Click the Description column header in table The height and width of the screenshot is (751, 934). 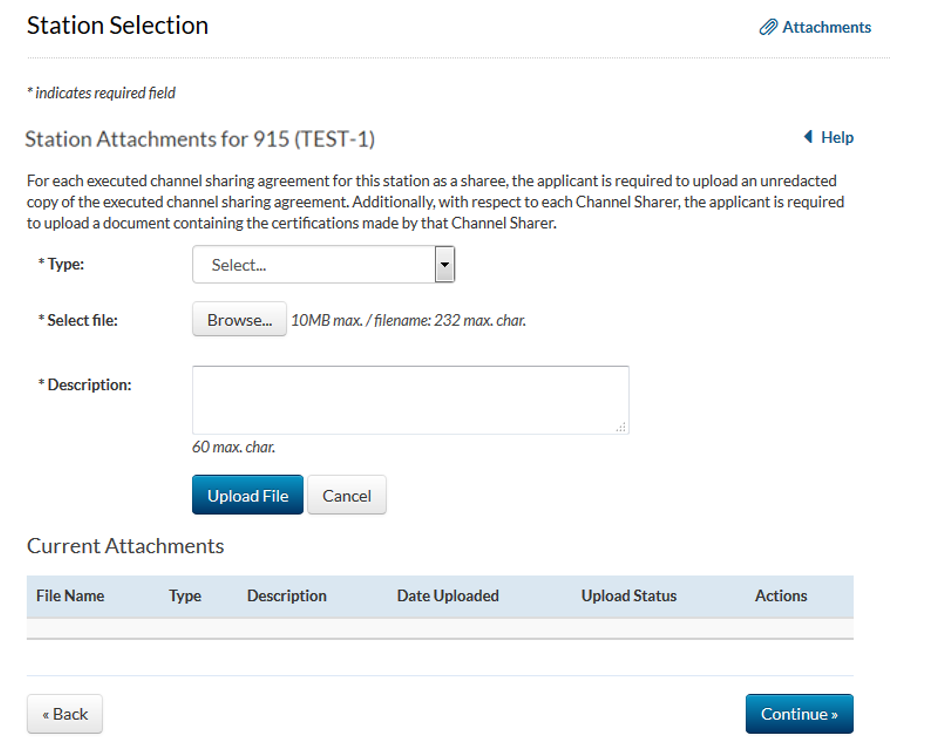click(x=287, y=596)
